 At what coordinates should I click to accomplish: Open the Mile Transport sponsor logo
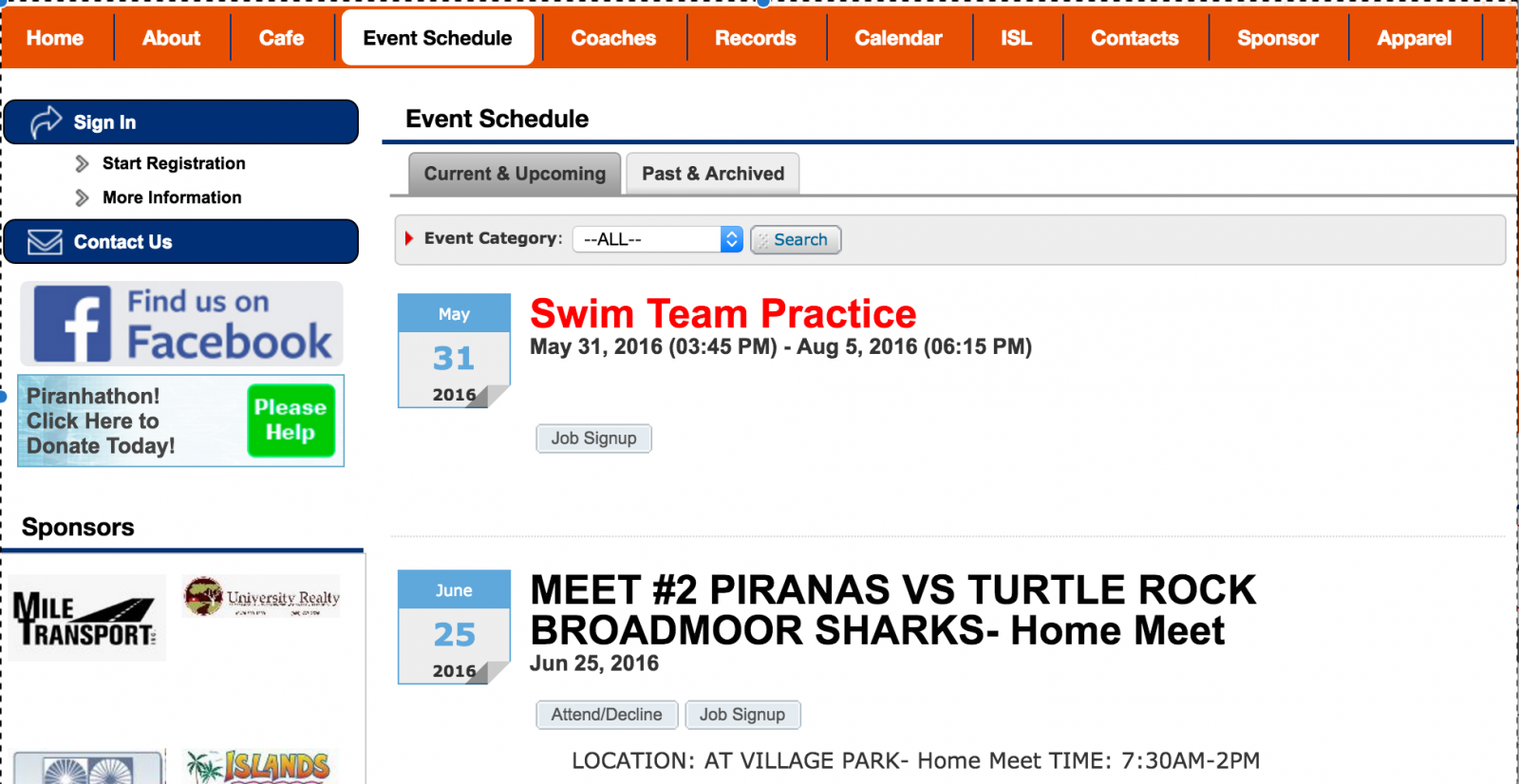[x=86, y=618]
